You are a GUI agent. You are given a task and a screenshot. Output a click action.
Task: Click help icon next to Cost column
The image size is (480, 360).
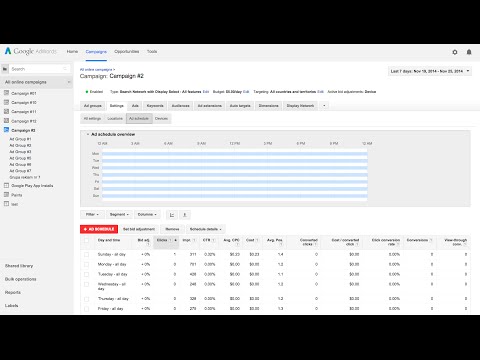pos(257,240)
